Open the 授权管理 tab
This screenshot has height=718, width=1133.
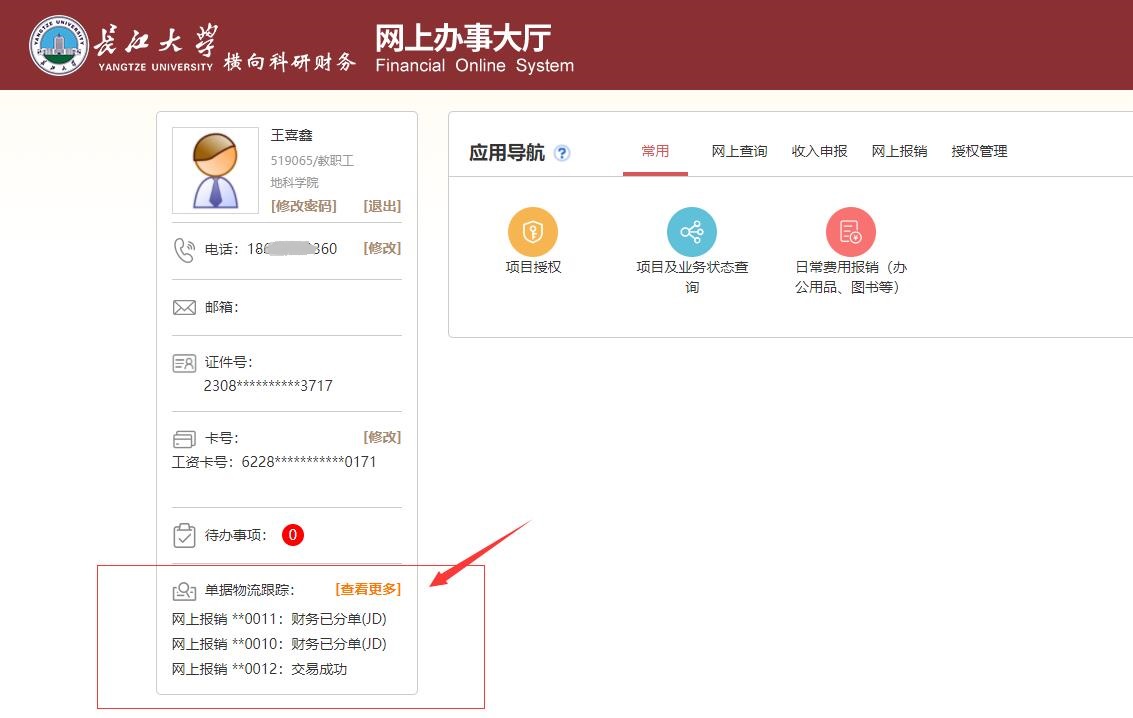(979, 151)
